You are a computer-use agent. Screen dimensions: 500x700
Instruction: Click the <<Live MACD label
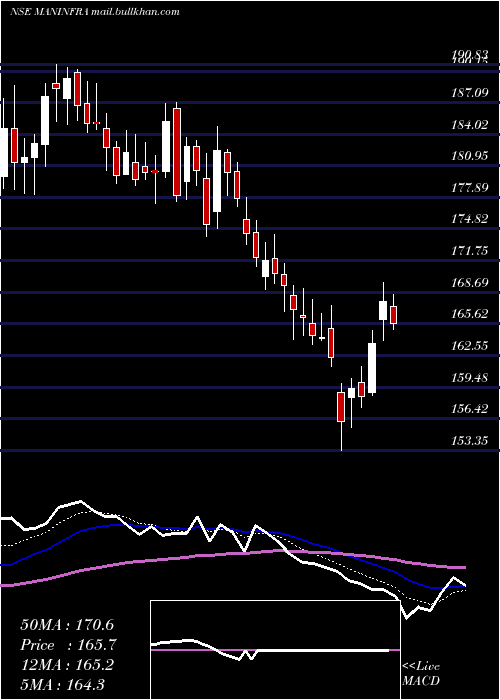(421, 673)
